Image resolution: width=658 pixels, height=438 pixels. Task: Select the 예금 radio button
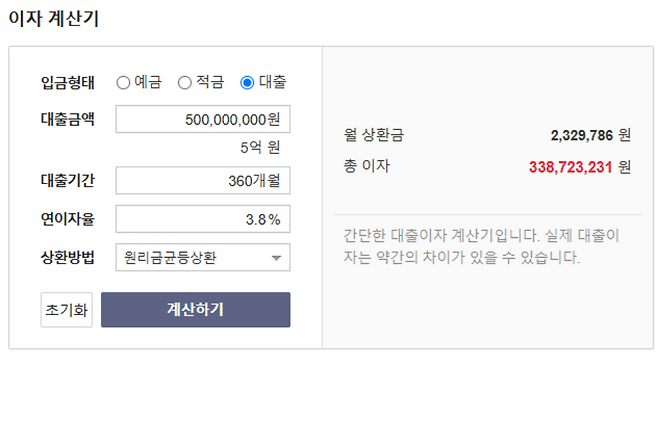click(x=123, y=82)
